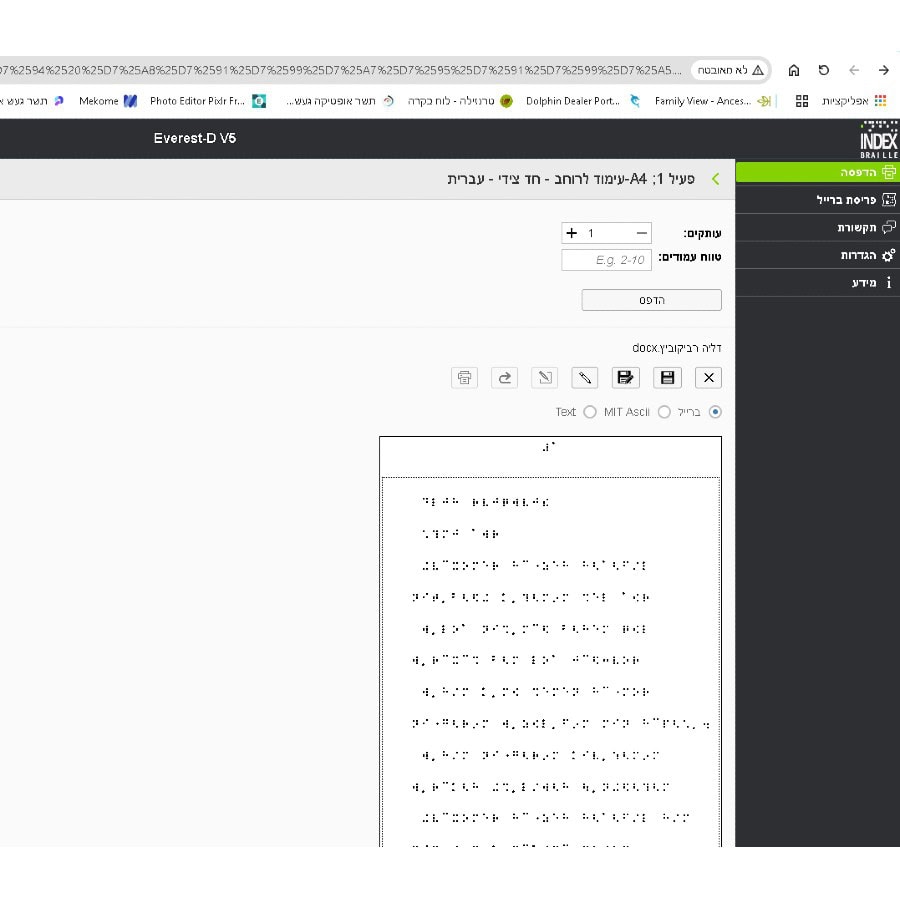Viewport: 900px width, 900px height.
Task: Click the pencil edit document icon
Action: point(585,377)
